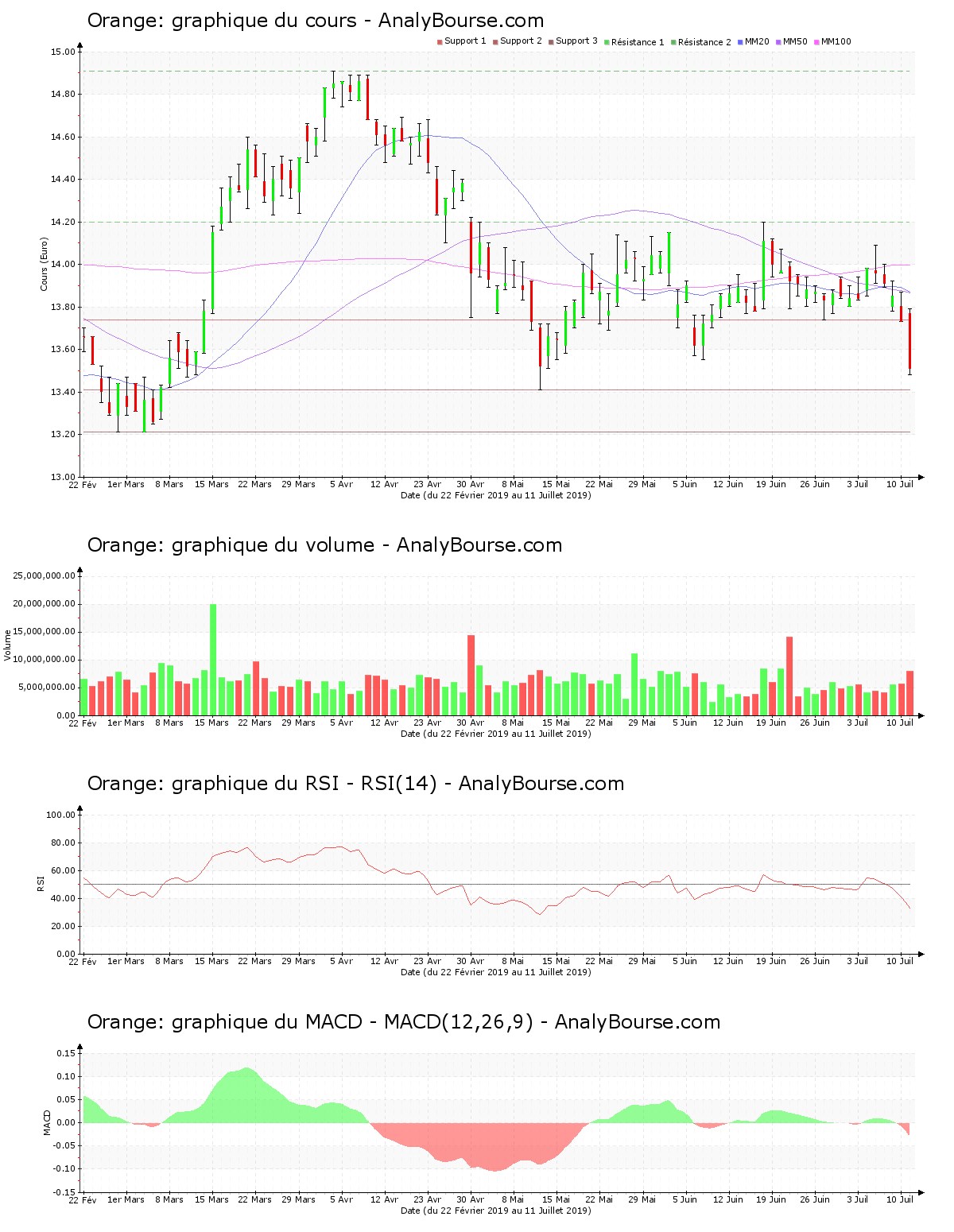Click the 60.00 value on the RSI axis
Screen dimensions: 954x1232
[63, 871]
